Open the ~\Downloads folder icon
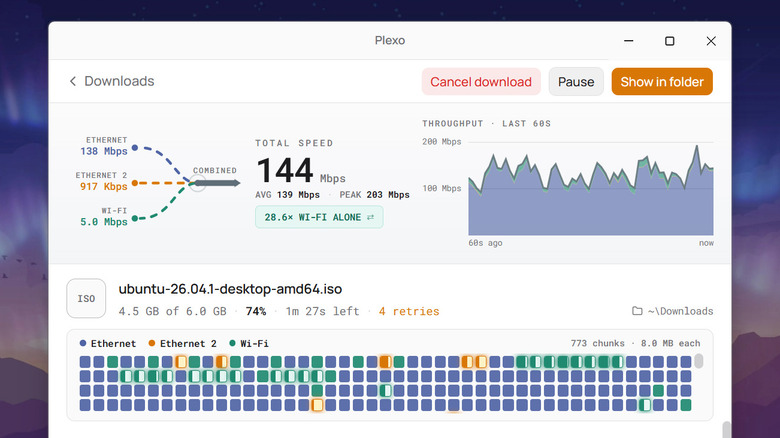 (637, 311)
